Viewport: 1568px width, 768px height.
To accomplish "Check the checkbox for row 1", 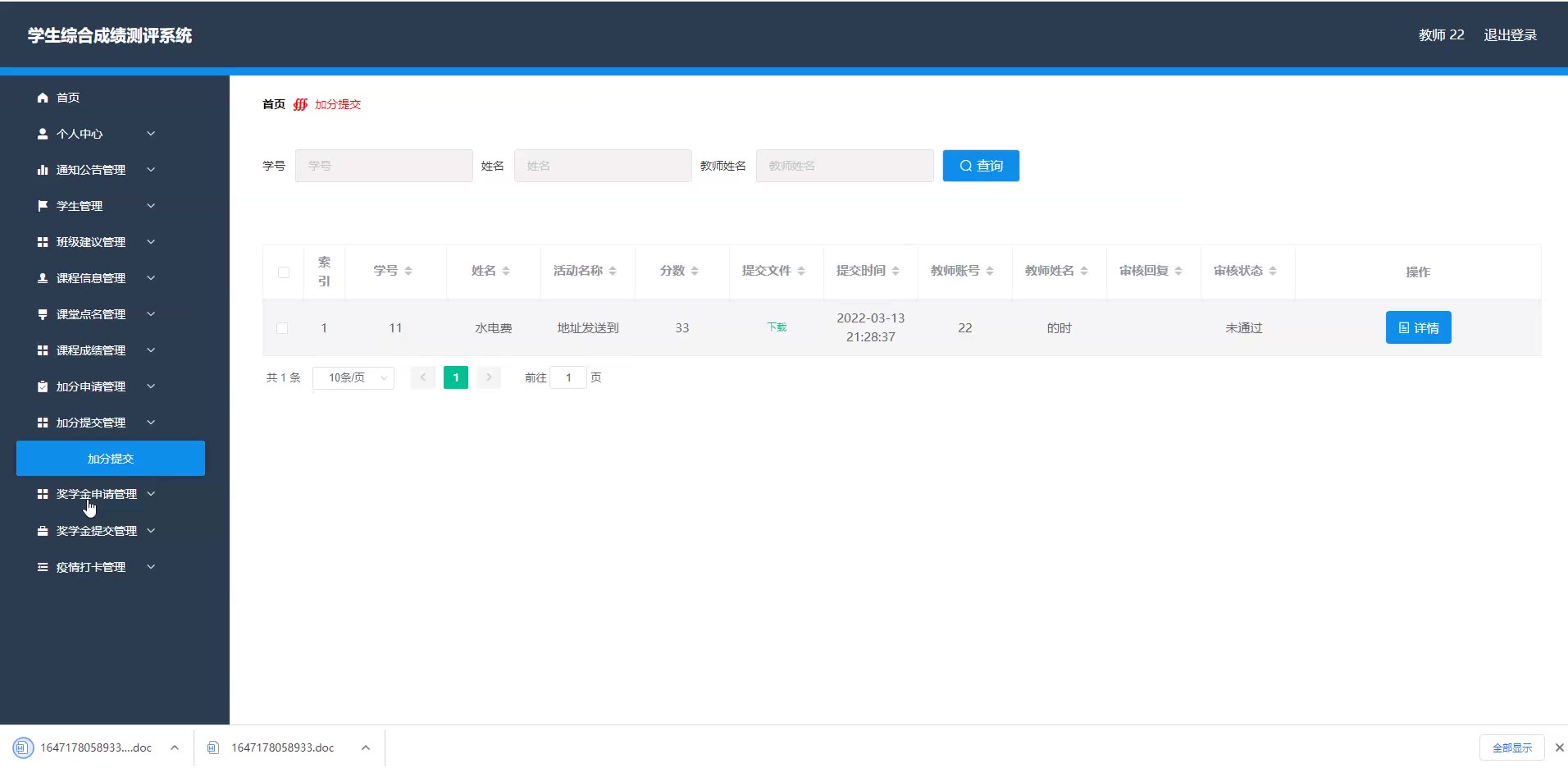I will point(282,328).
